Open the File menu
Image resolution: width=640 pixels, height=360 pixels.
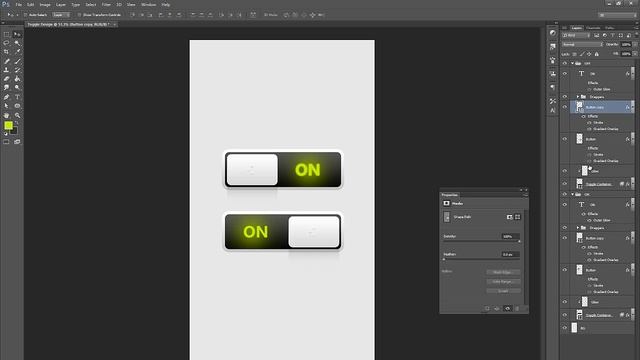coord(18,4)
